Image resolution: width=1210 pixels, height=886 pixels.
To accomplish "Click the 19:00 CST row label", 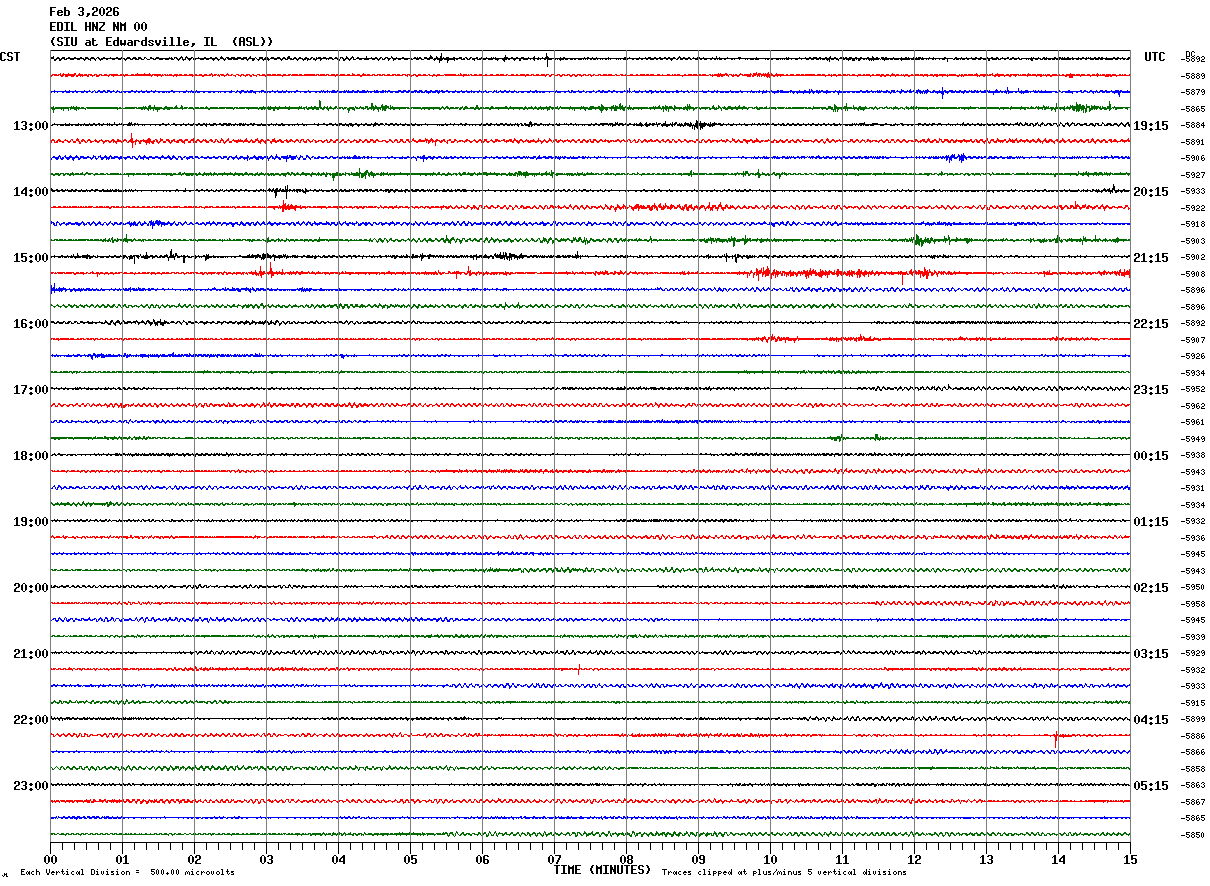I will 30,522.
